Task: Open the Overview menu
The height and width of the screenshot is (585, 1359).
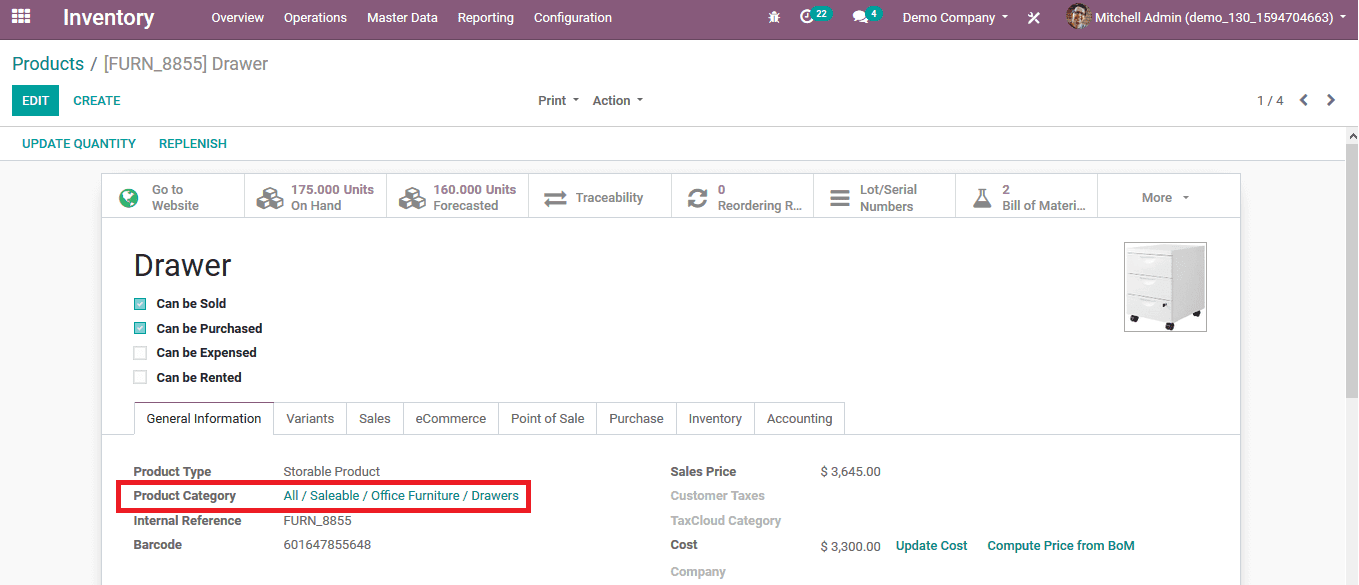Action: 238,18
